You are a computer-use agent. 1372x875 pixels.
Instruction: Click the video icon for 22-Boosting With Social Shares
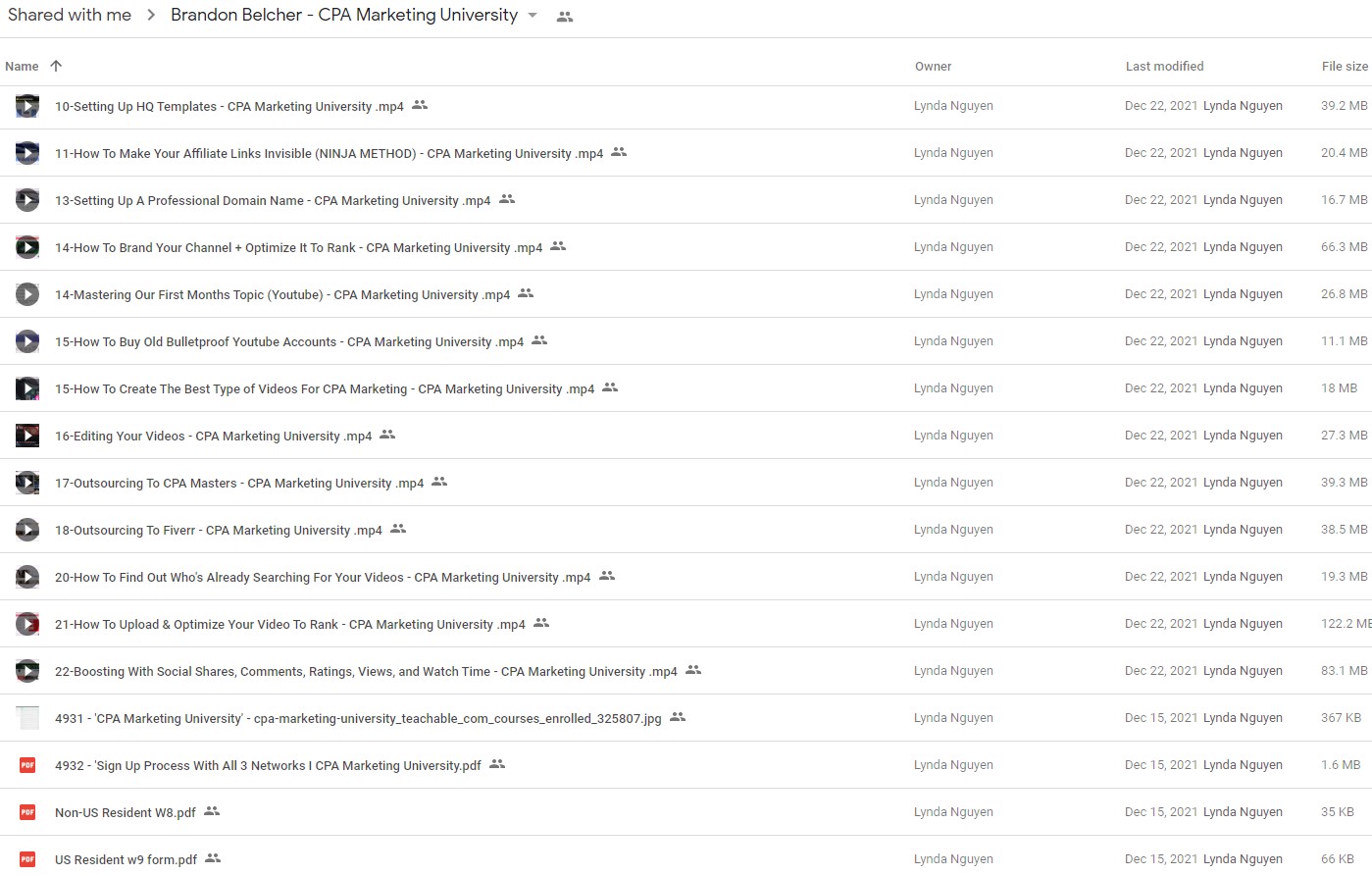(x=27, y=671)
